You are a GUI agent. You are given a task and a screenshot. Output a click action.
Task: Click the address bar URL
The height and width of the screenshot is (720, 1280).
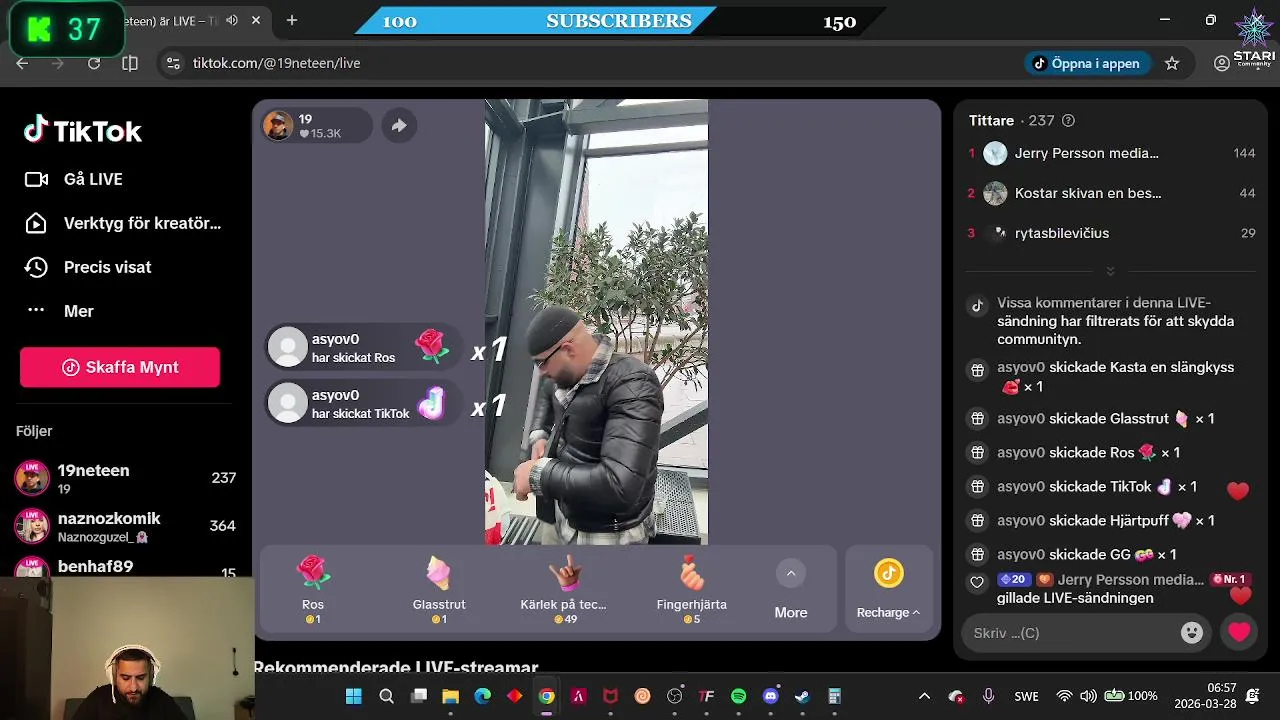[x=277, y=63]
